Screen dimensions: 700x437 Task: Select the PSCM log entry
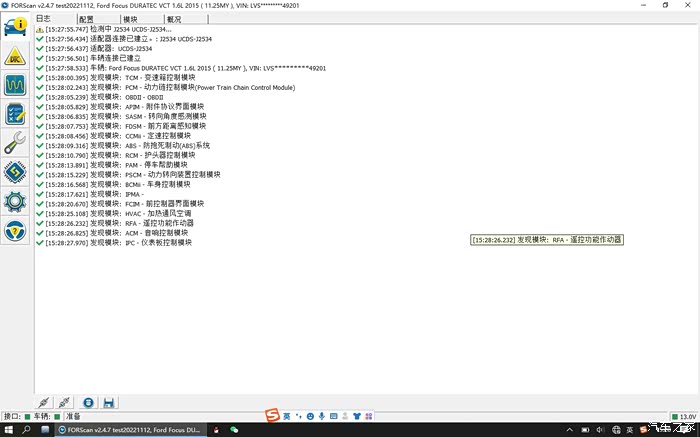[129, 175]
